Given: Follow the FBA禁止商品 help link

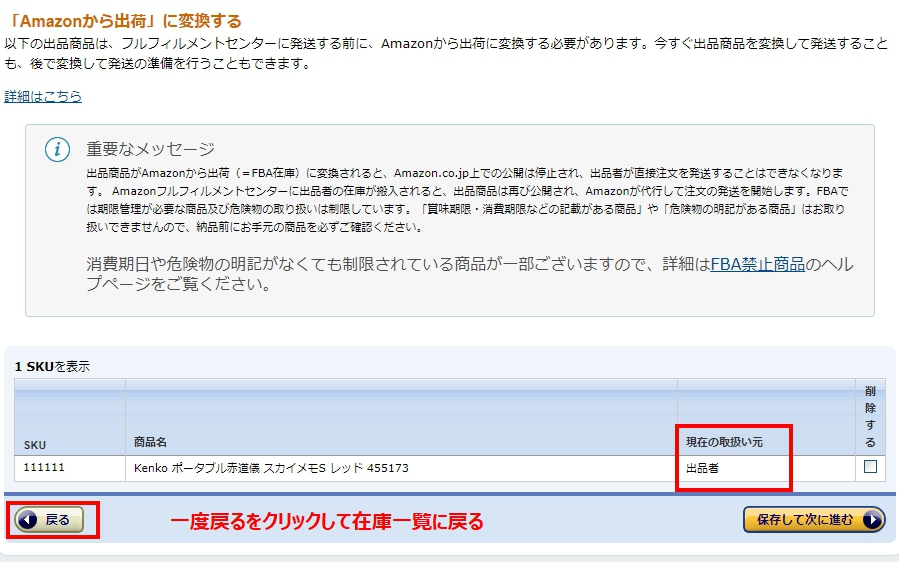Looking at the screenshot, I should pos(757,264).
